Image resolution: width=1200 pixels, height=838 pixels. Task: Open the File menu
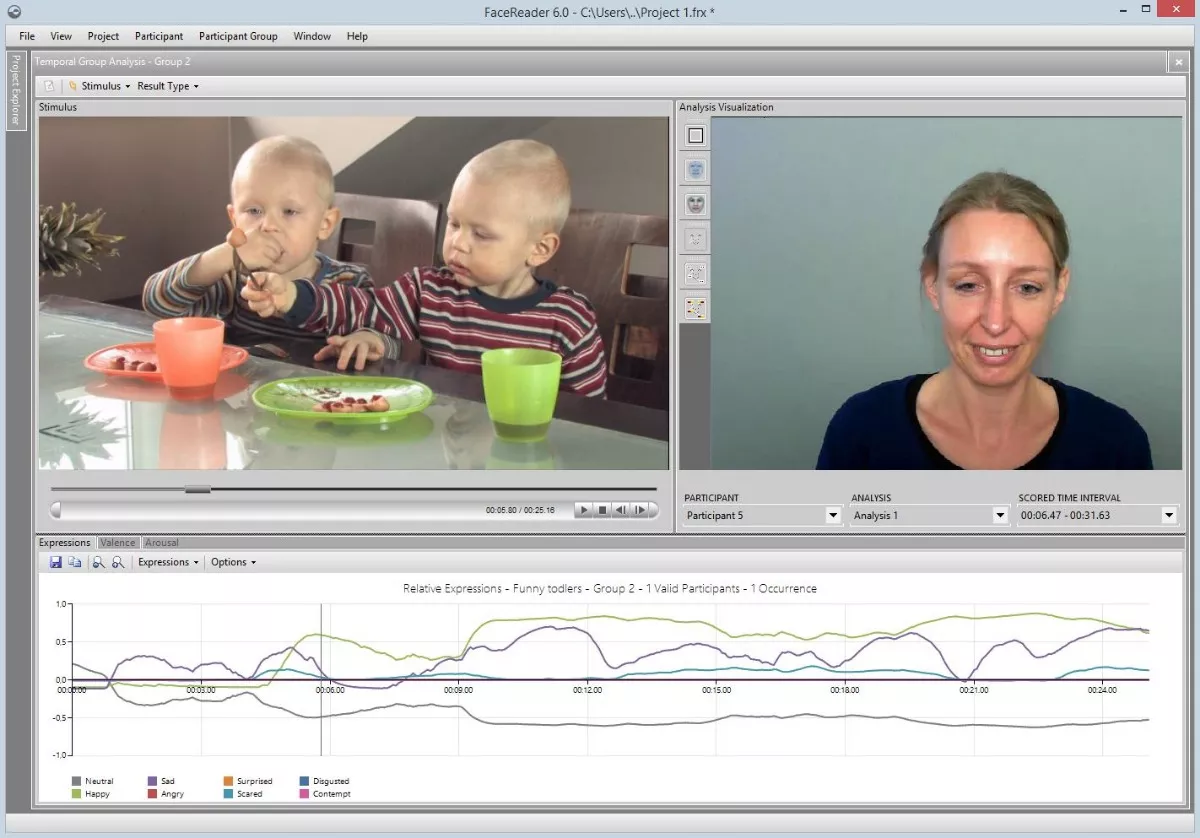pos(27,36)
